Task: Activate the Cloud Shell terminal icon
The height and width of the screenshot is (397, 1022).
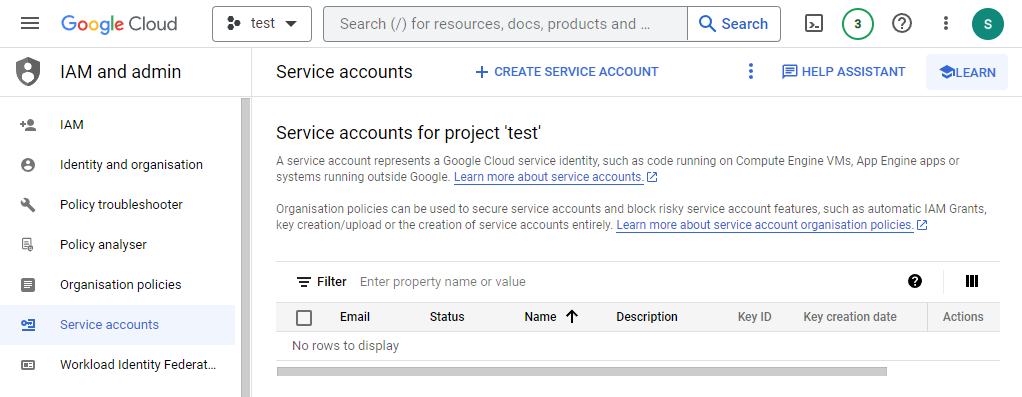Action: 813,24
